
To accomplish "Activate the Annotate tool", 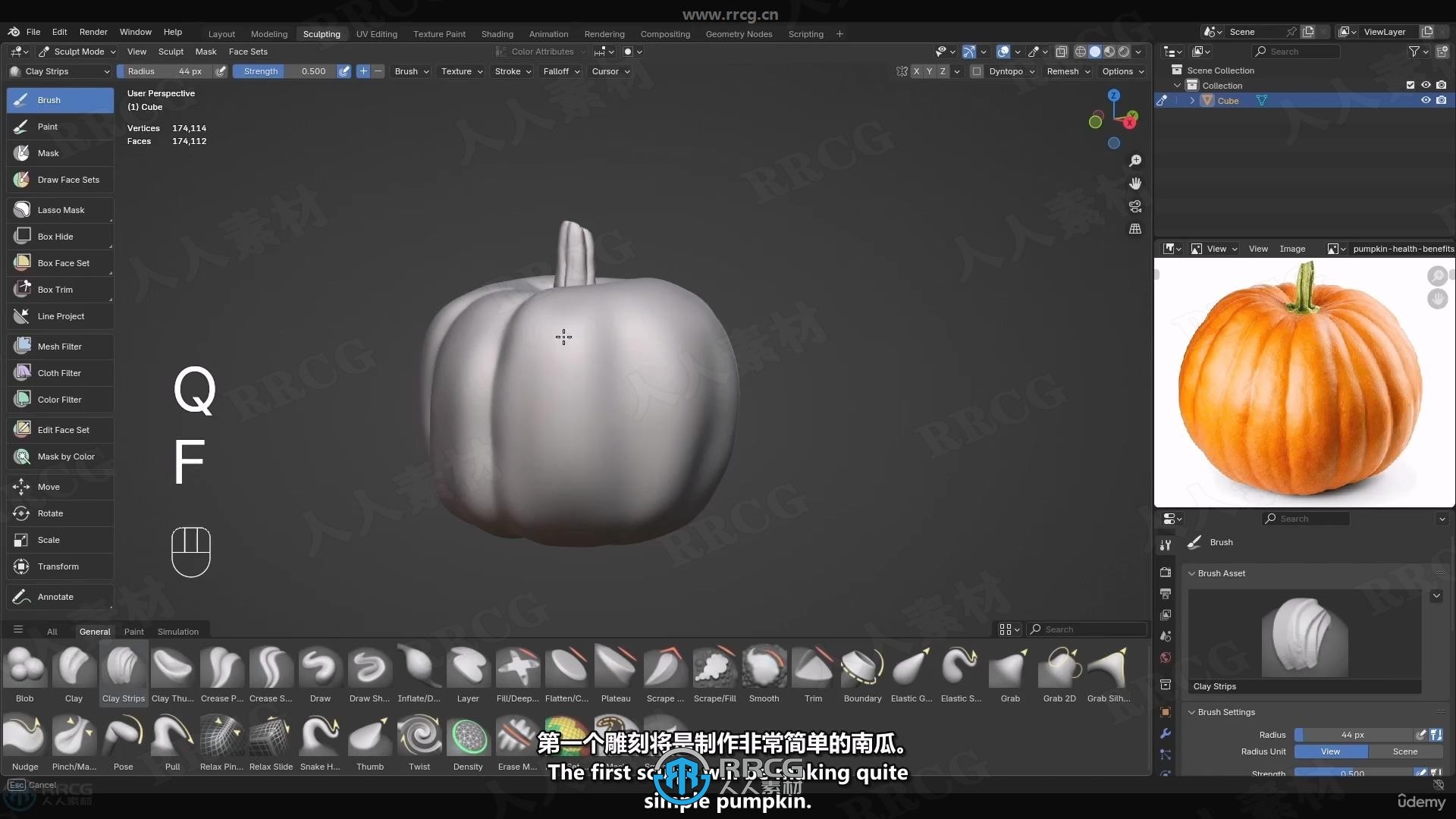I will (x=60, y=597).
